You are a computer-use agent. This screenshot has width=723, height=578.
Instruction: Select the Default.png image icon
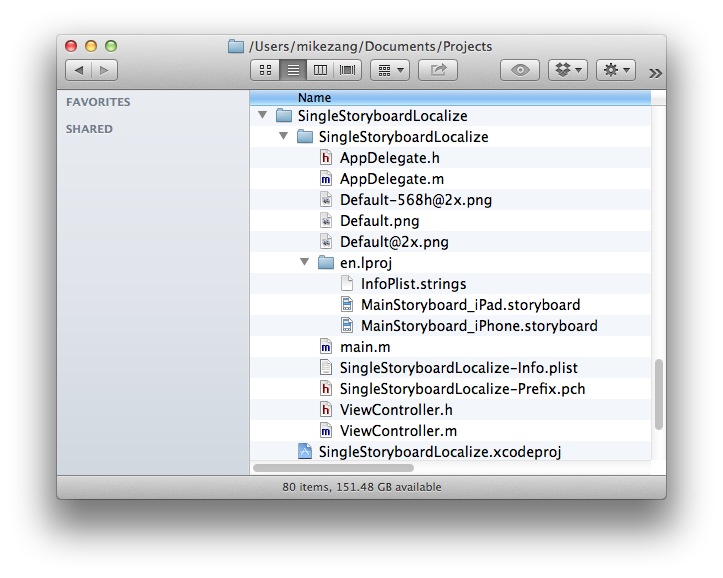[326, 221]
